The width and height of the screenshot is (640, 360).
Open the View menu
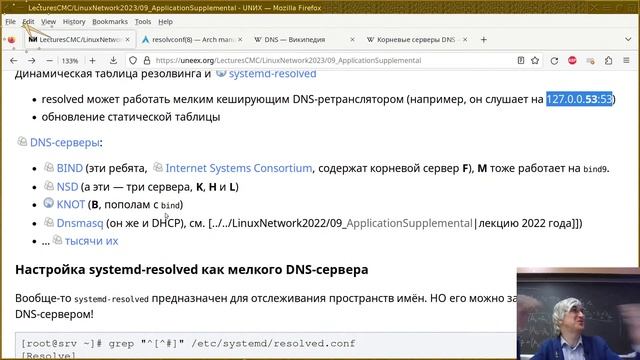[x=48, y=22]
